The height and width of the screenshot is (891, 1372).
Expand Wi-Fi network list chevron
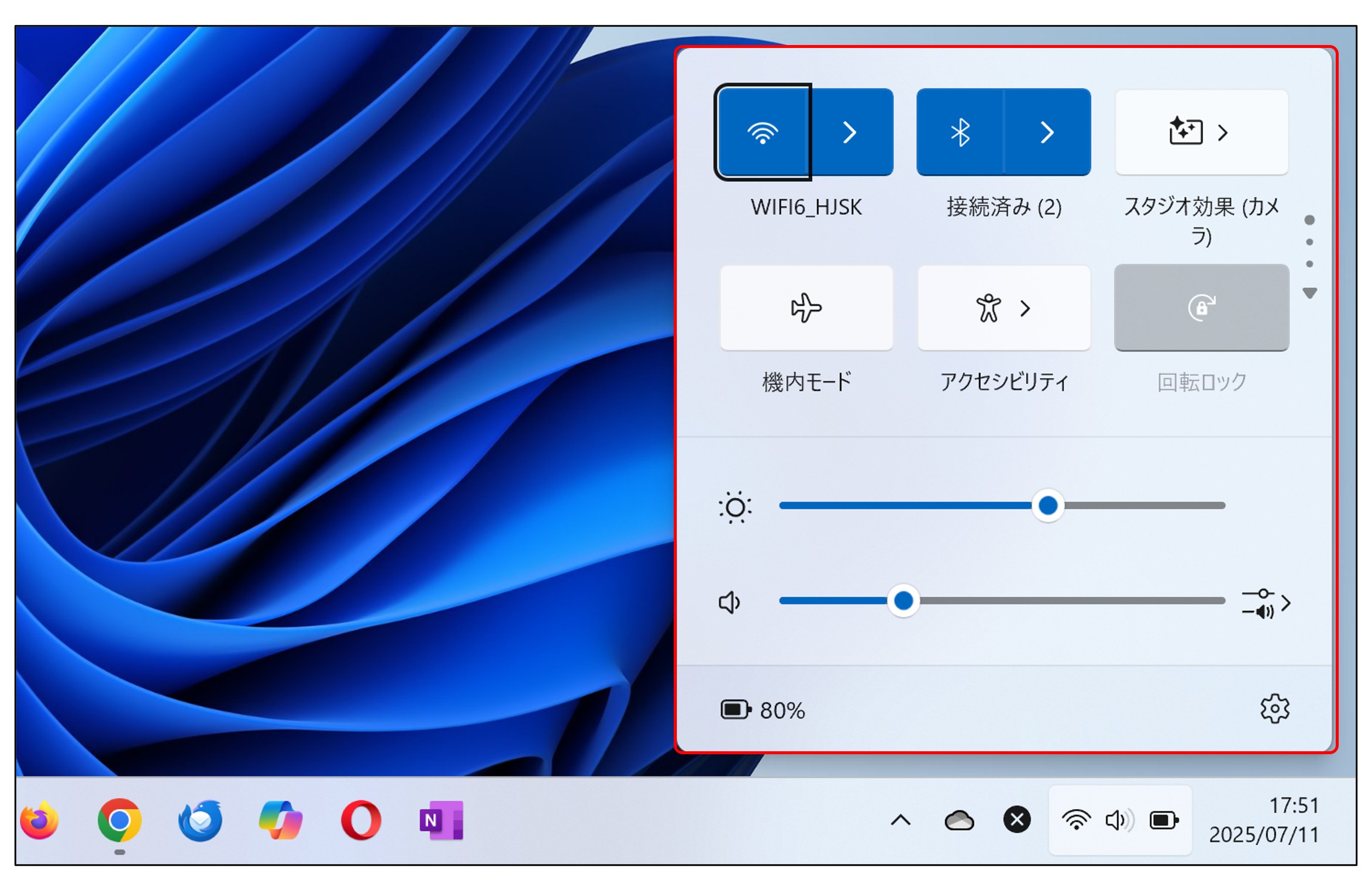(850, 132)
